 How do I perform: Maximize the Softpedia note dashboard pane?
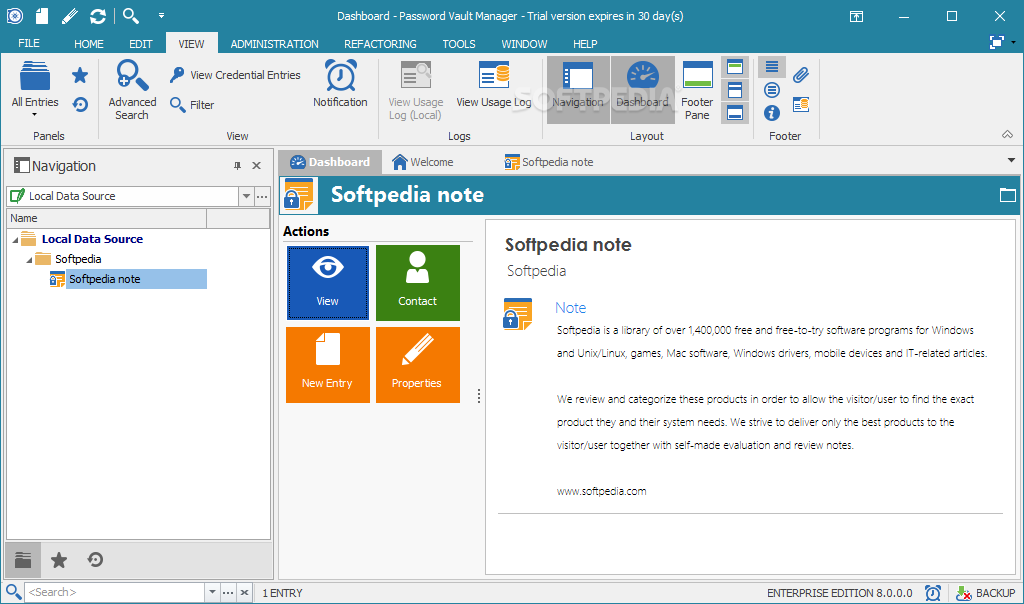pyautogui.click(x=1007, y=195)
